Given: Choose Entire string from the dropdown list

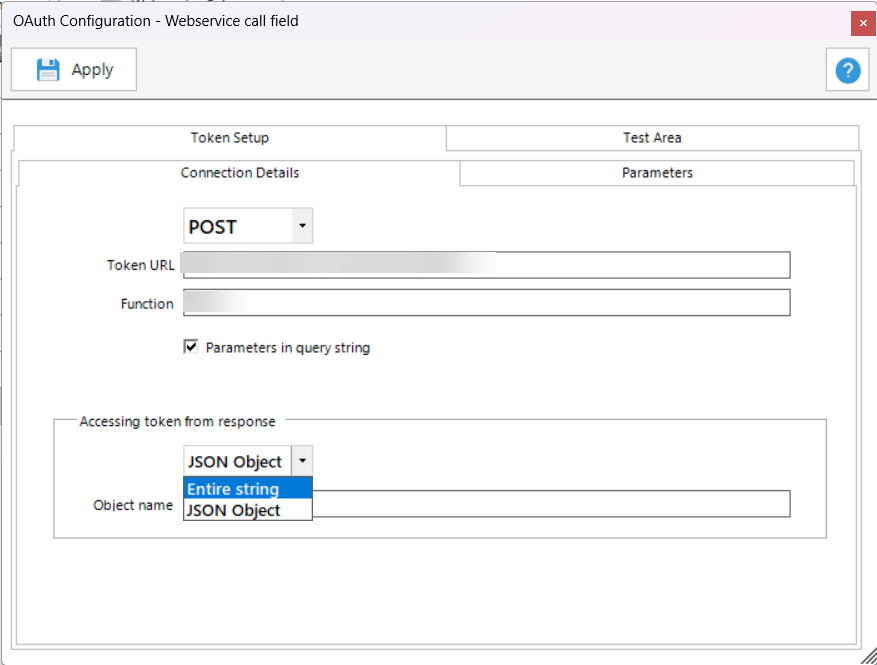Looking at the screenshot, I should (x=248, y=489).
